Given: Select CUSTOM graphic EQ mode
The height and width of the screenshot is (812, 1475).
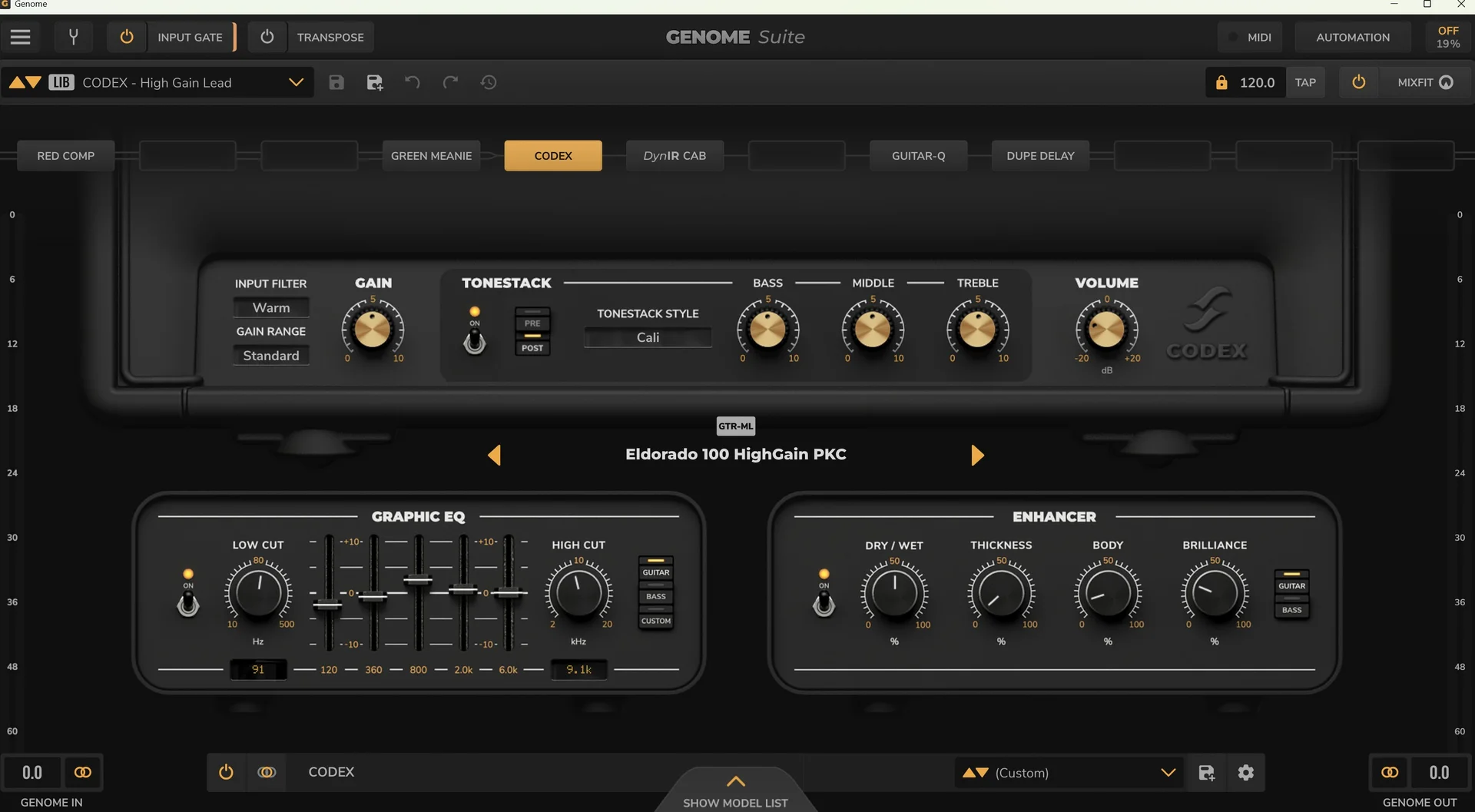Looking at the screenshot, I should (656, 618).
